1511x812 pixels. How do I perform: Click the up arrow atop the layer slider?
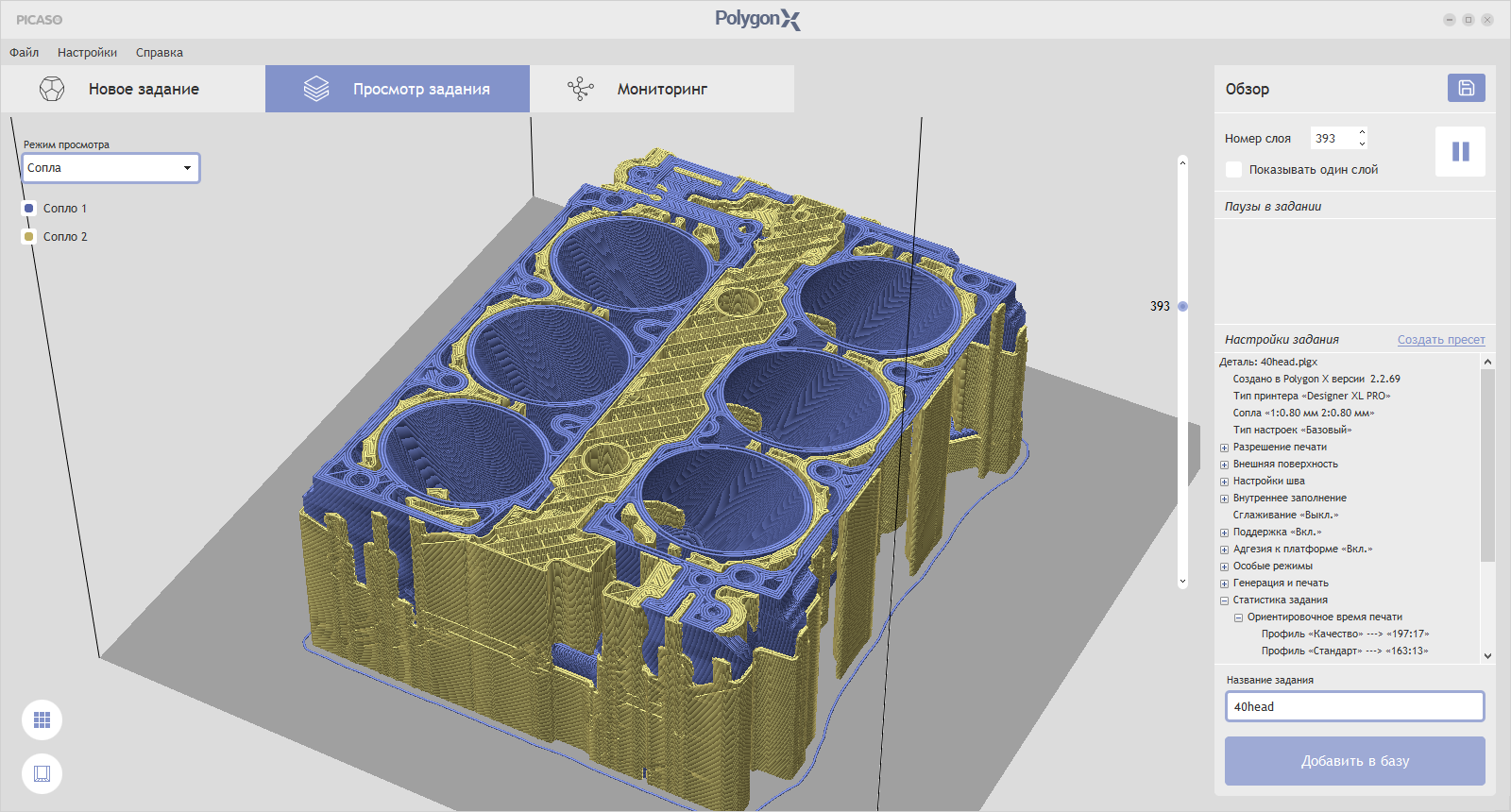click(1182, 162)
